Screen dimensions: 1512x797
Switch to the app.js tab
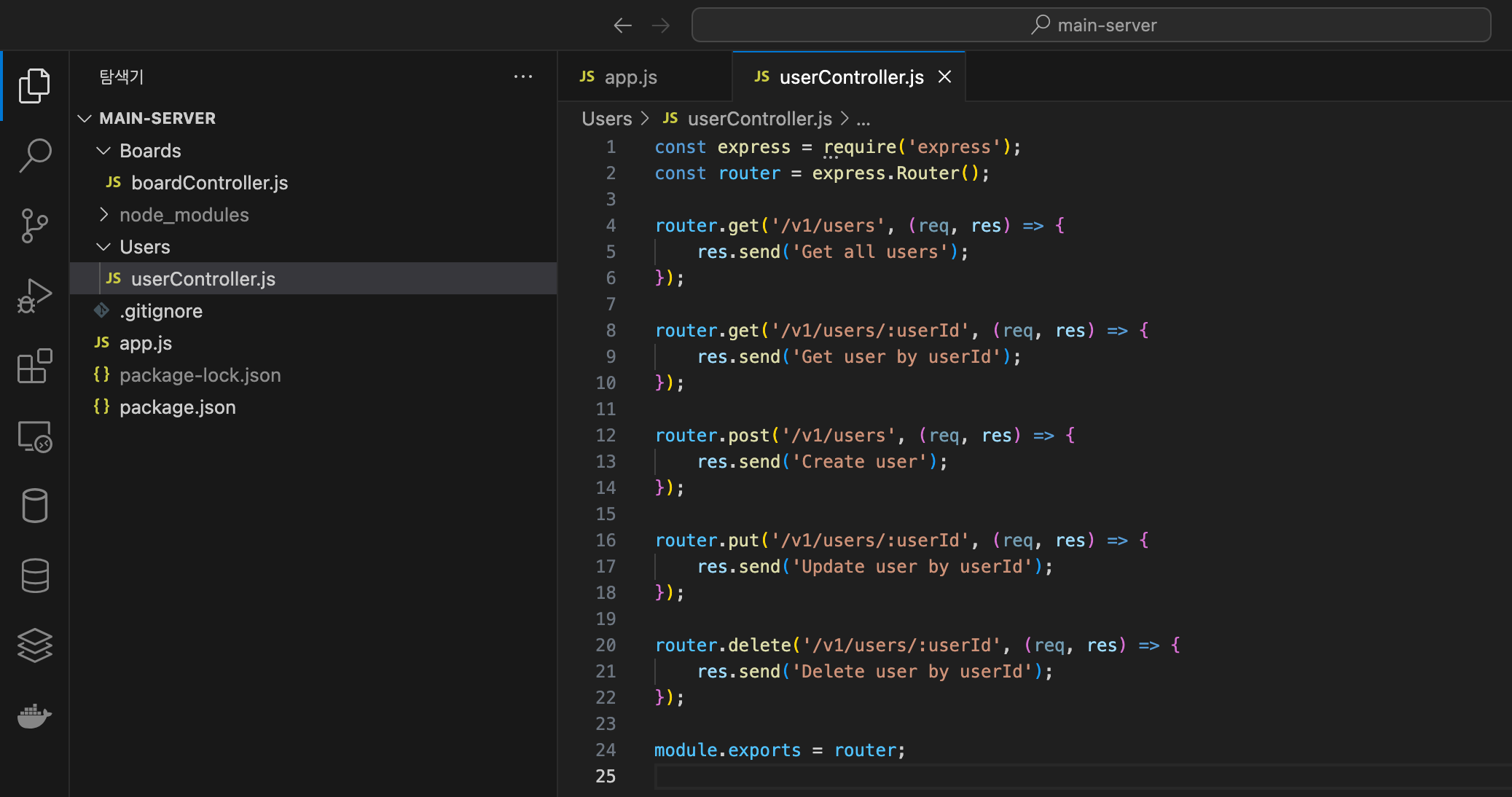pos(630,77)
